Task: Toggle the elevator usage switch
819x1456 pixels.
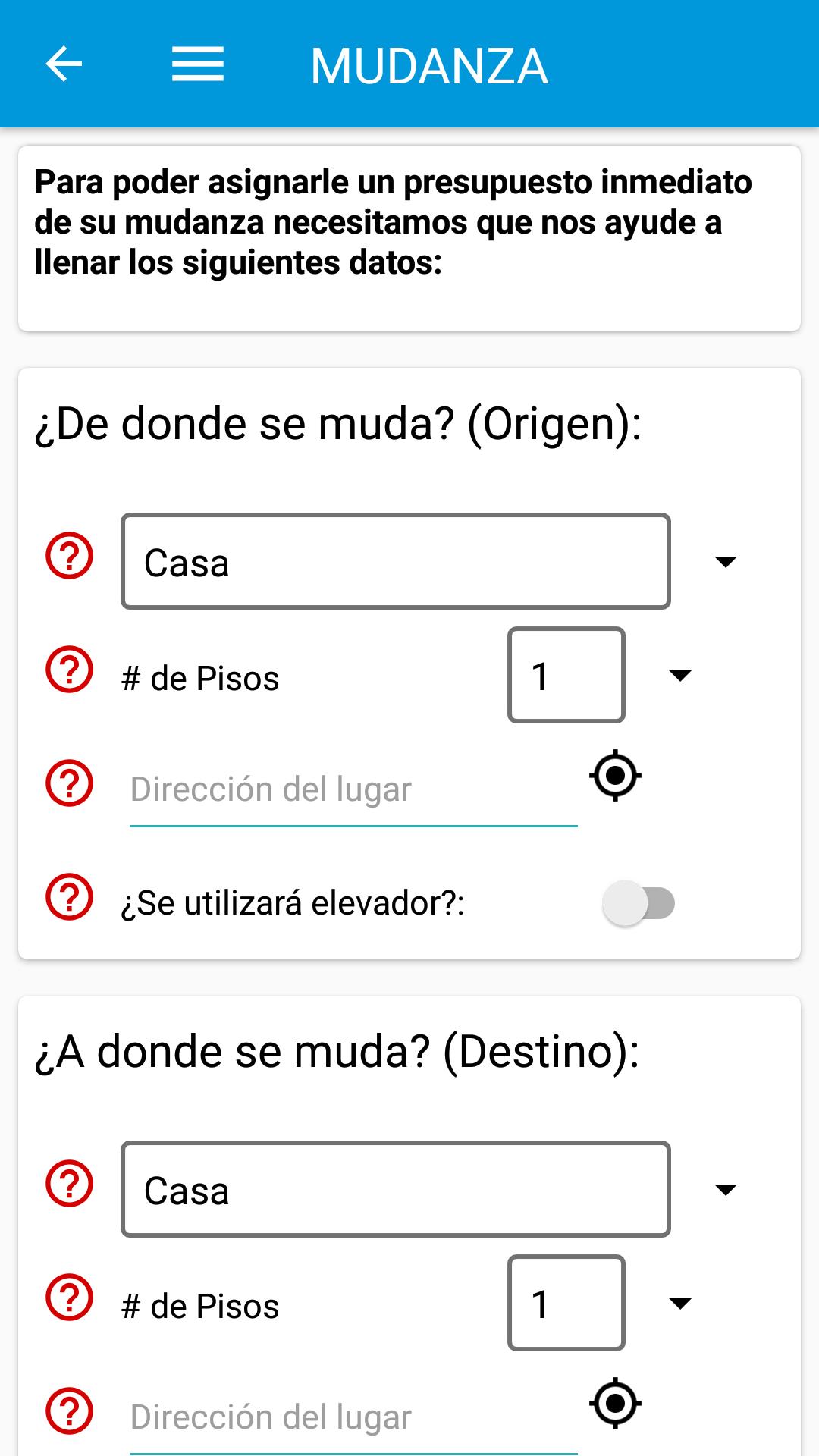Action: [x=639, y=903]
